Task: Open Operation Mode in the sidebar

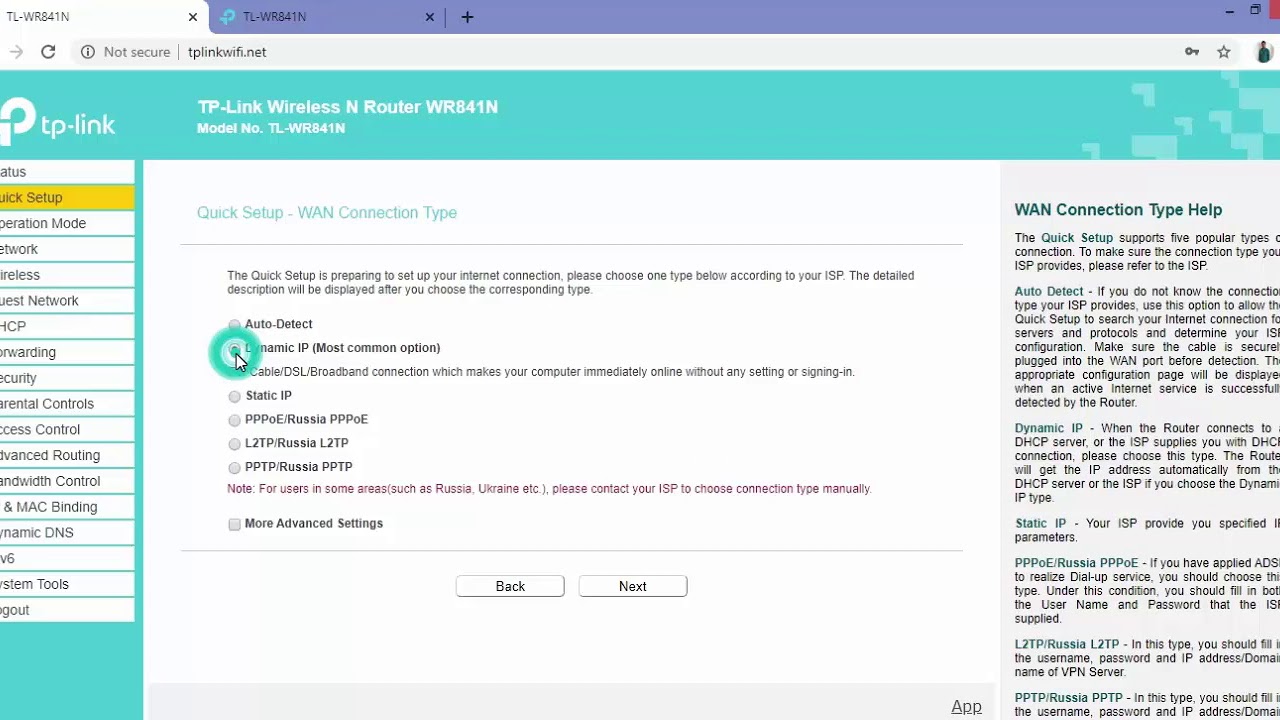Action: click(67, 224)
